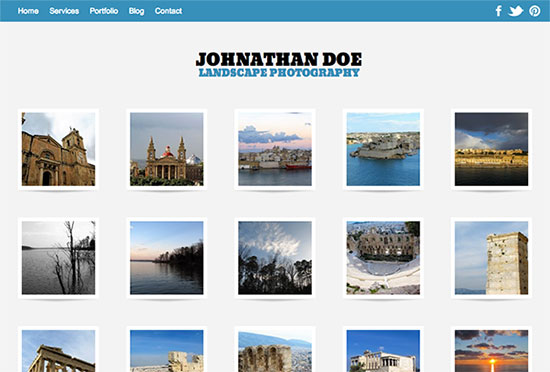Go to the Home menu item
This screenshot has height=372, width=550.
[28, 11]
